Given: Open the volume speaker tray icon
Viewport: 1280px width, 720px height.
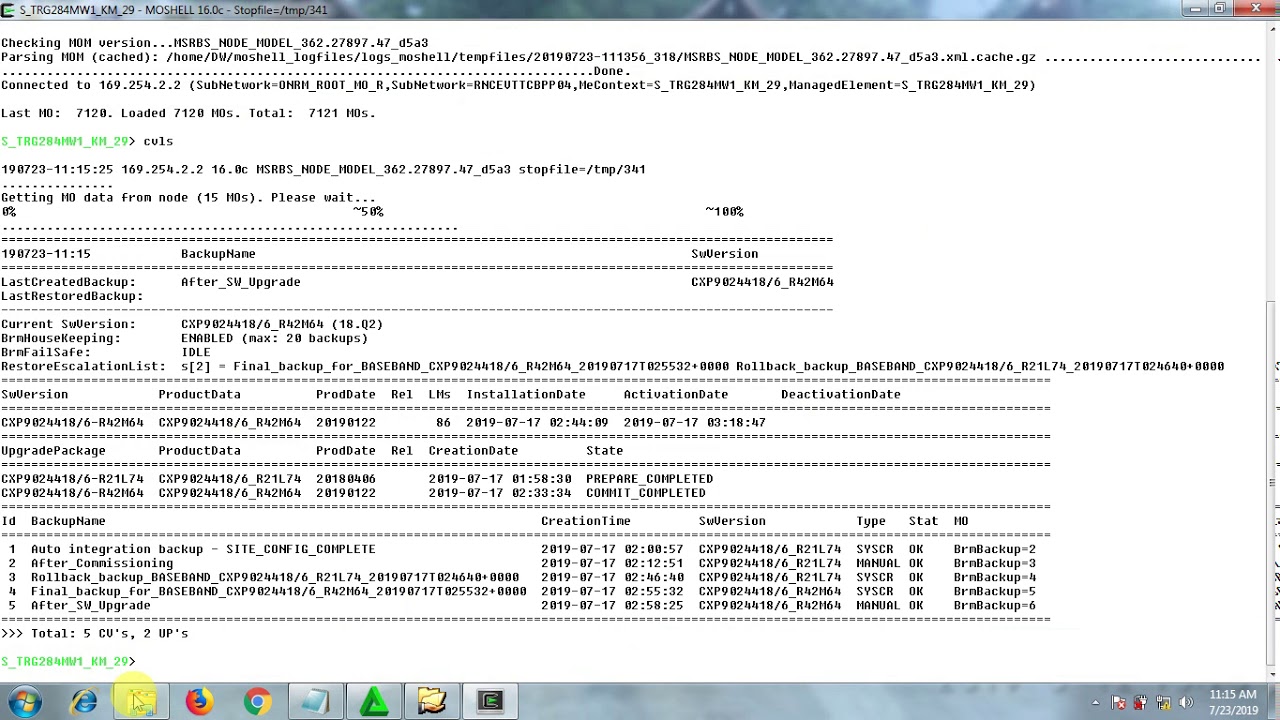Looking at the screenshot, I should [1186, 703].
